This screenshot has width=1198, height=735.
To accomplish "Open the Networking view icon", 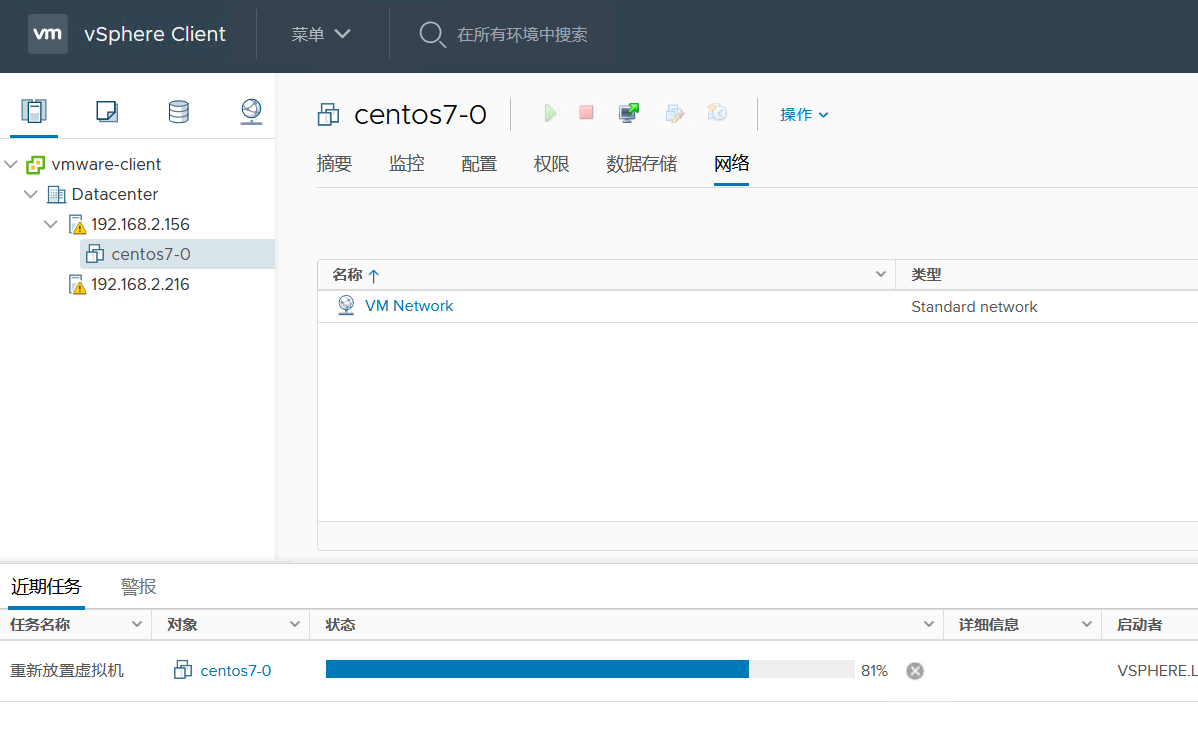I will pos(251,112).
